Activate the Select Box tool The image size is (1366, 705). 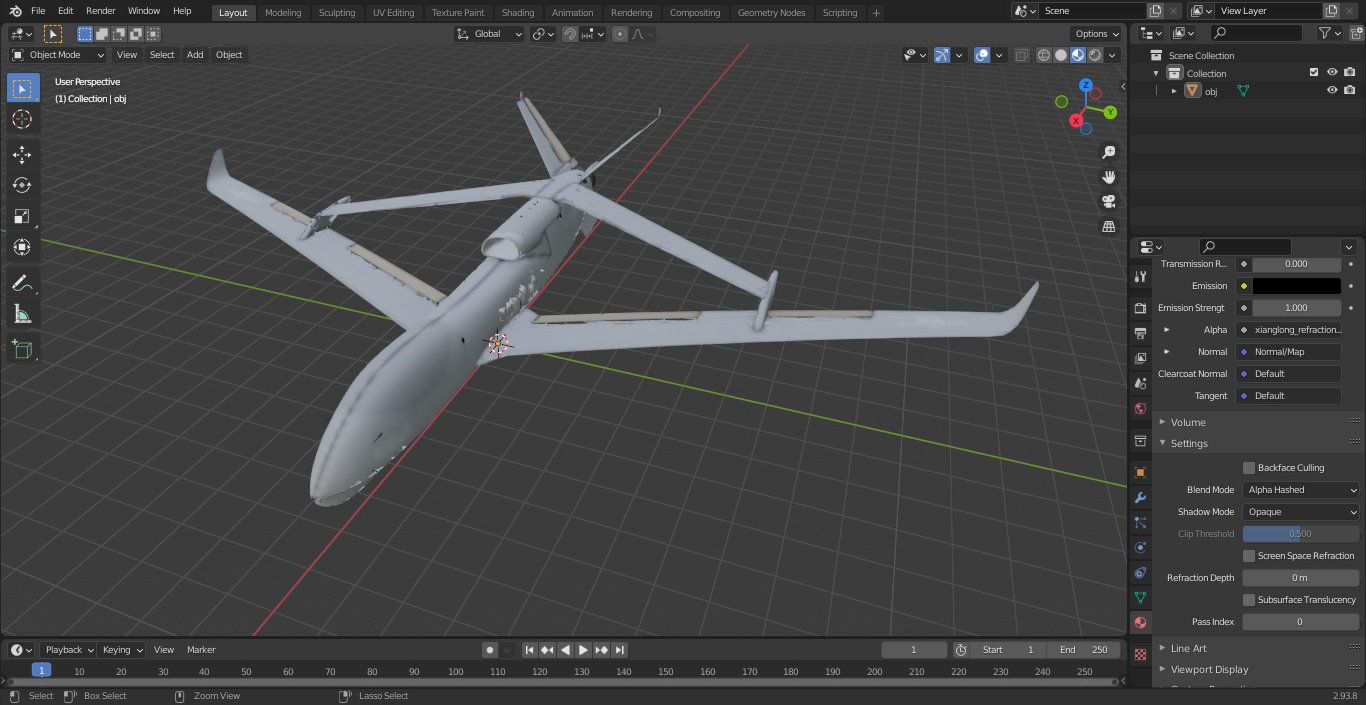(22, 89)
